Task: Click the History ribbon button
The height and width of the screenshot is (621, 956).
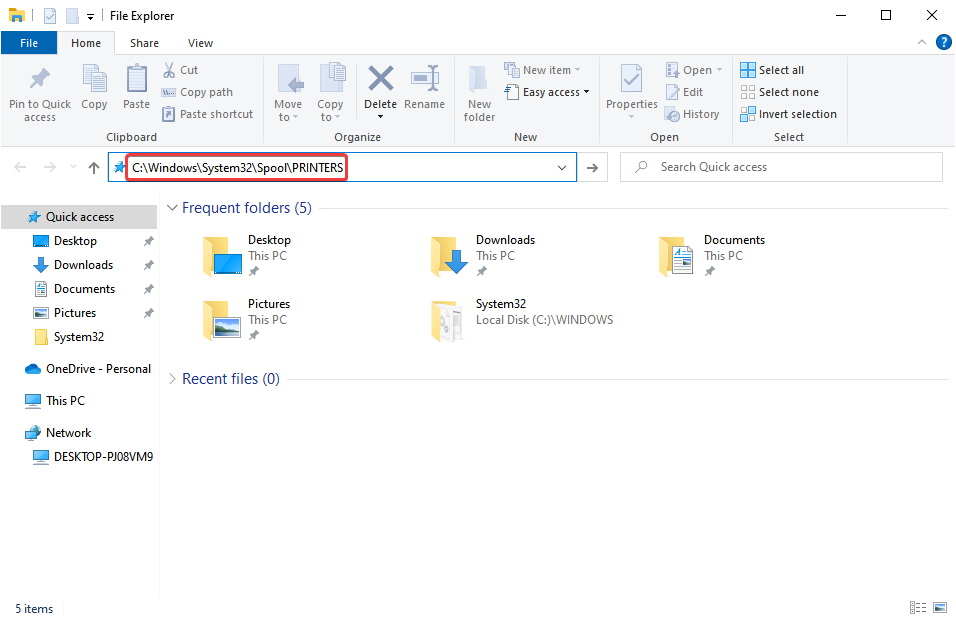Action: coord(692,114)
